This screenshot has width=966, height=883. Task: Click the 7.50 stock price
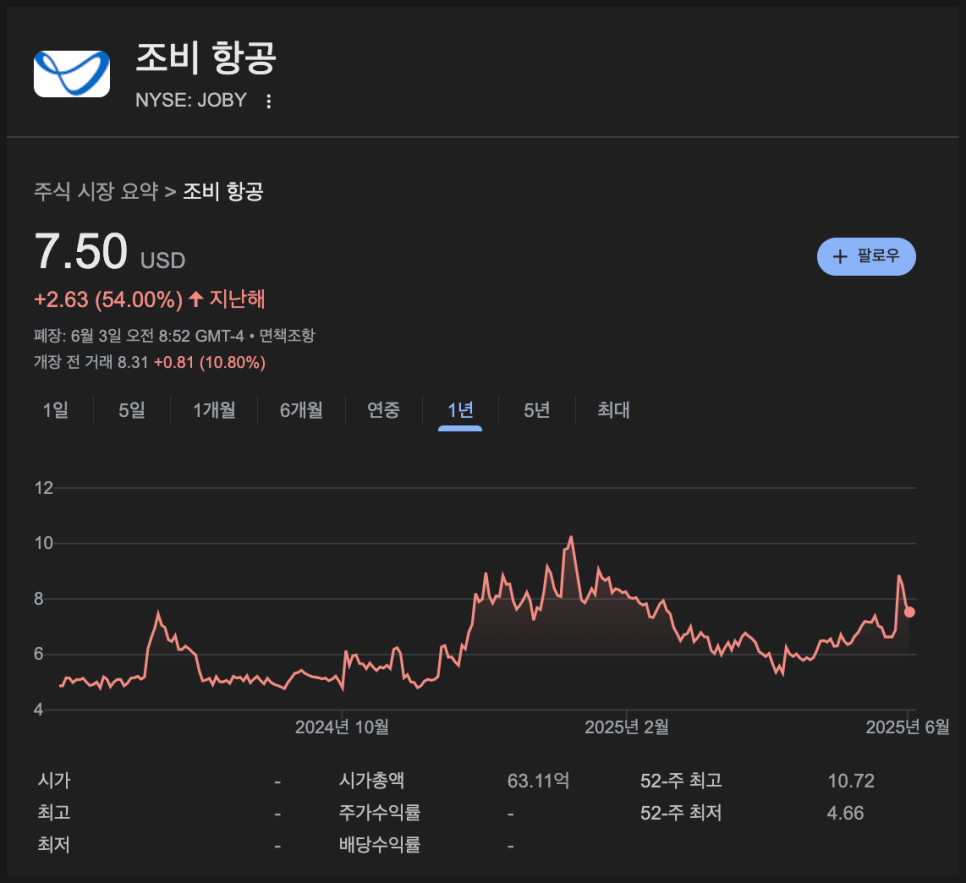click(x=81, y=251)
